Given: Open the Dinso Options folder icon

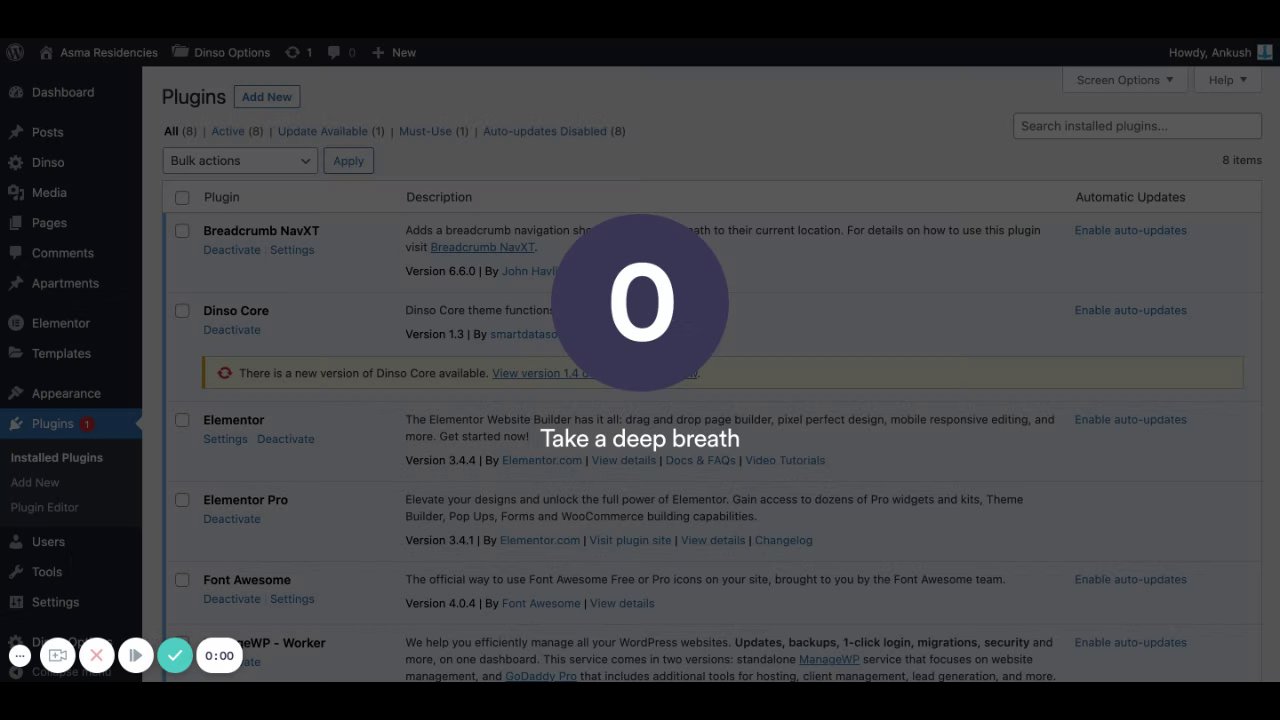Looking at the screenshot, I should 180,52.
